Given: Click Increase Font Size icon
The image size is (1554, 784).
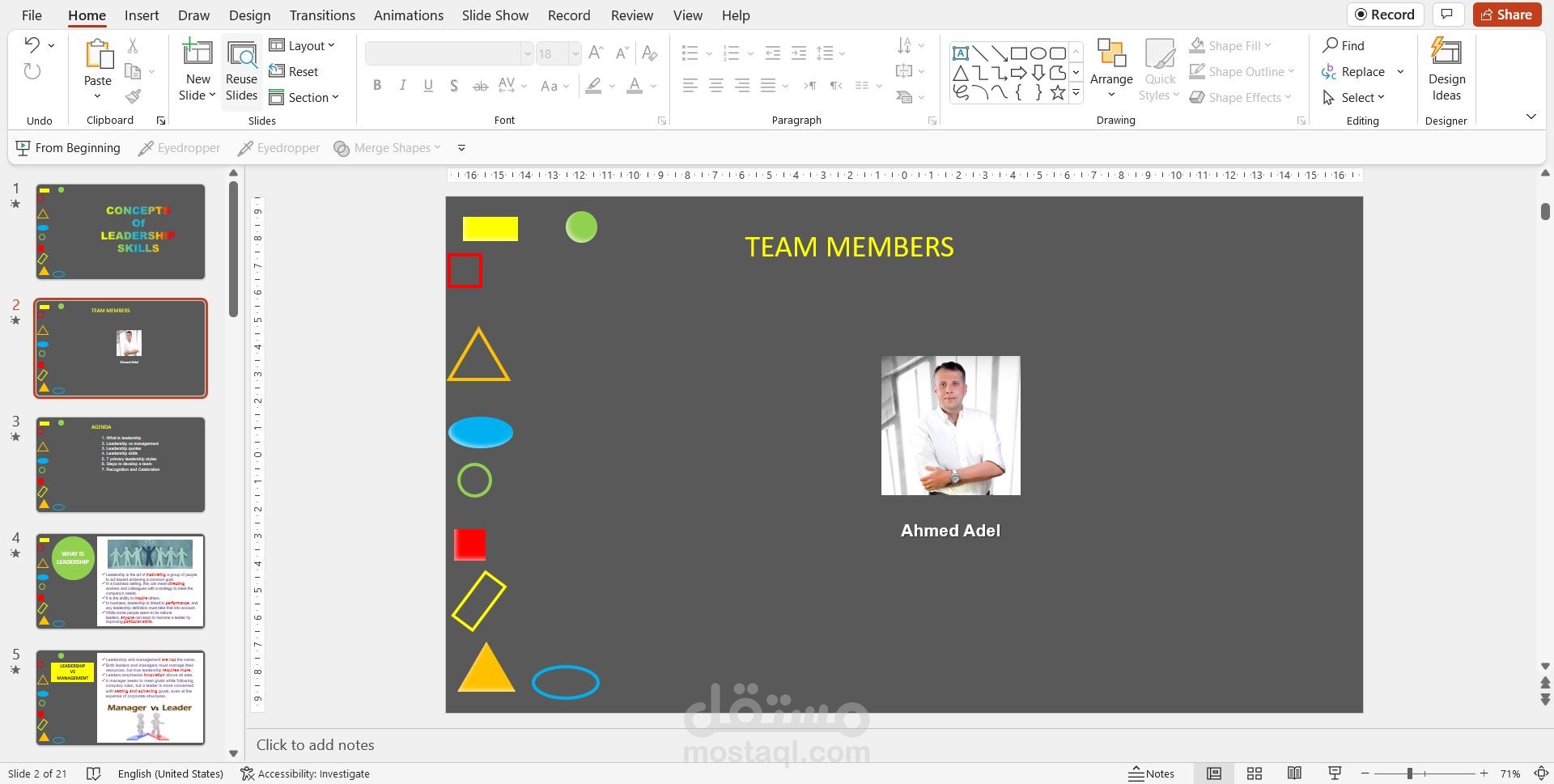Looking at the screenshot, I should tap(596, 53).
